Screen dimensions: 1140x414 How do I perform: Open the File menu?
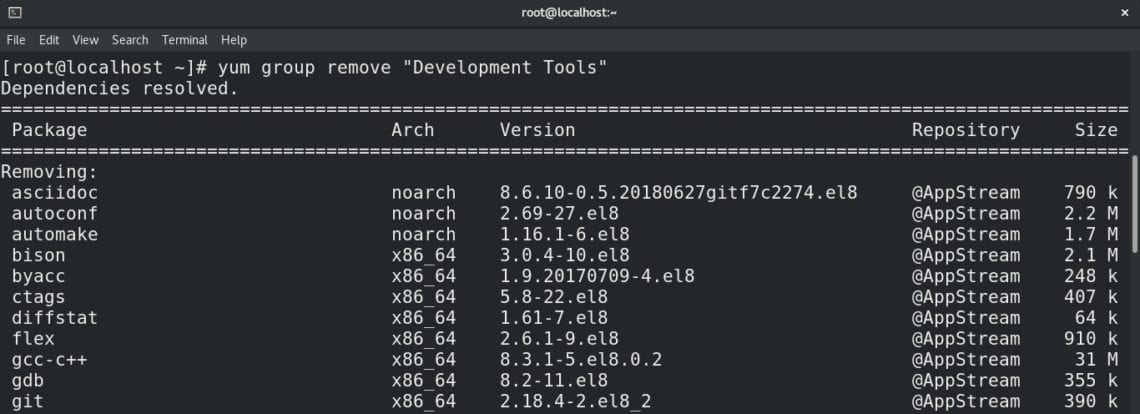click(x=15, y=40)
